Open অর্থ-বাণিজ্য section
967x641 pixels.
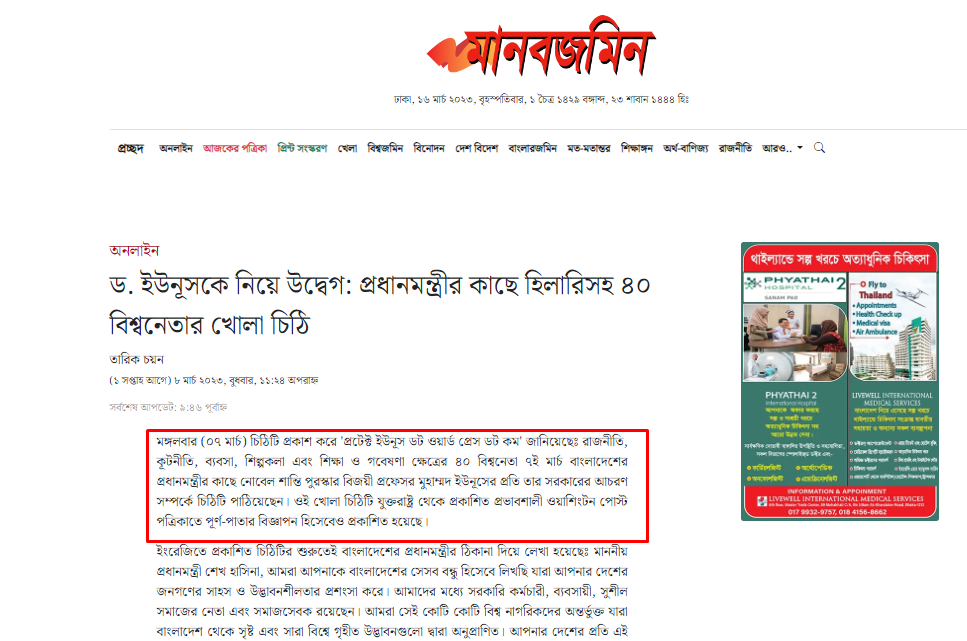pos(686,148)
